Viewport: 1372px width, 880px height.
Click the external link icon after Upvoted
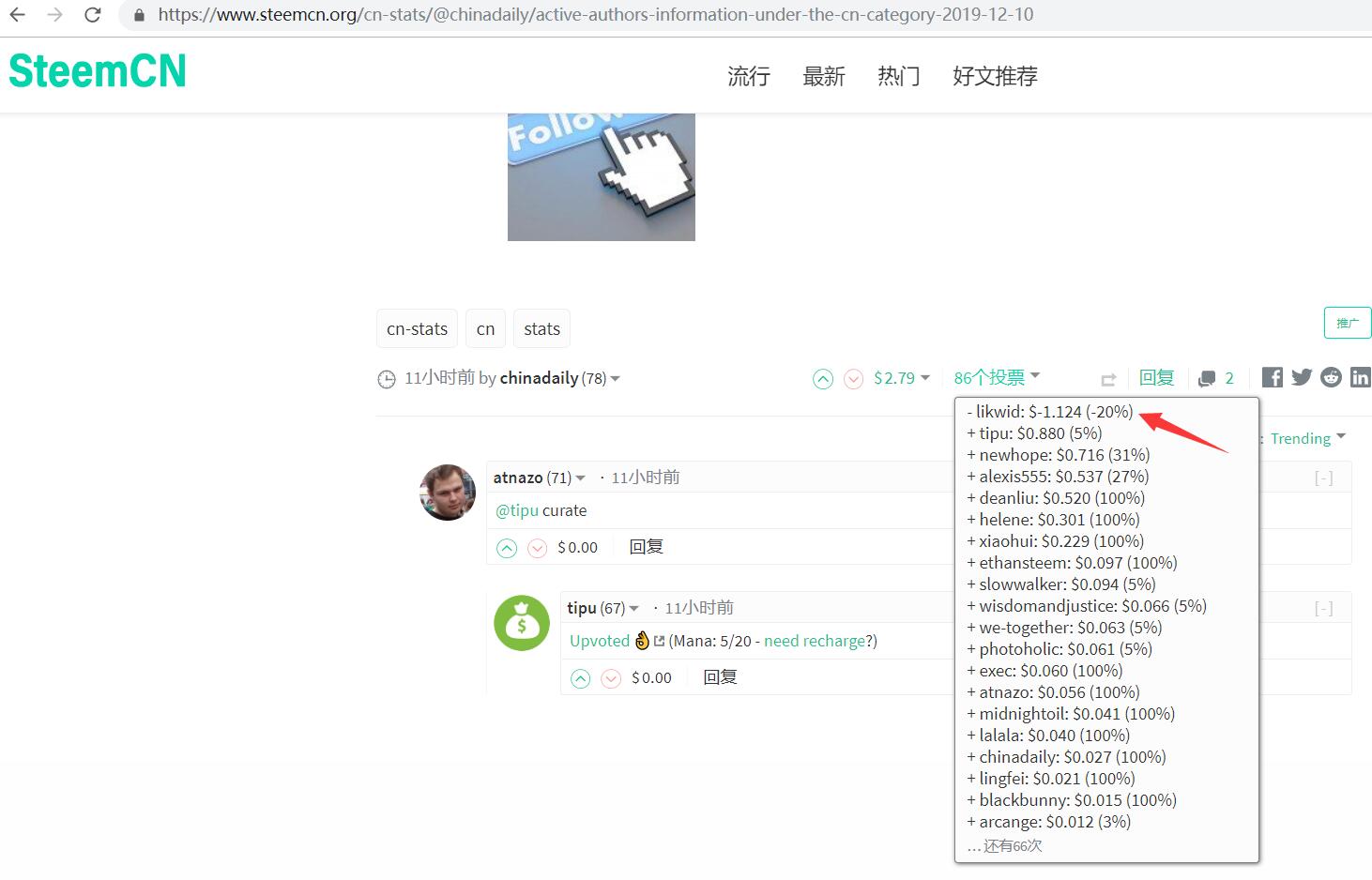tap(659, 642)
